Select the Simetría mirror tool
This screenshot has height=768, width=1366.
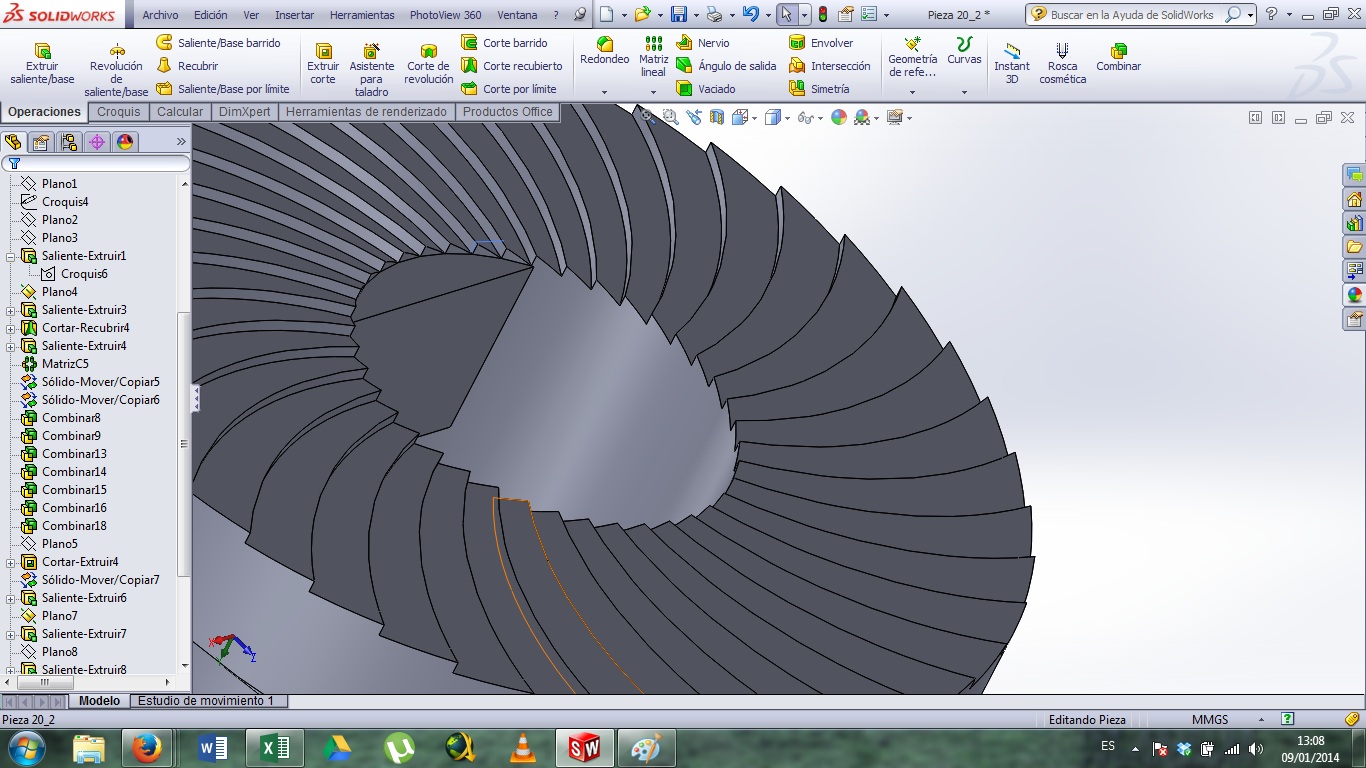tap(819, 89)
